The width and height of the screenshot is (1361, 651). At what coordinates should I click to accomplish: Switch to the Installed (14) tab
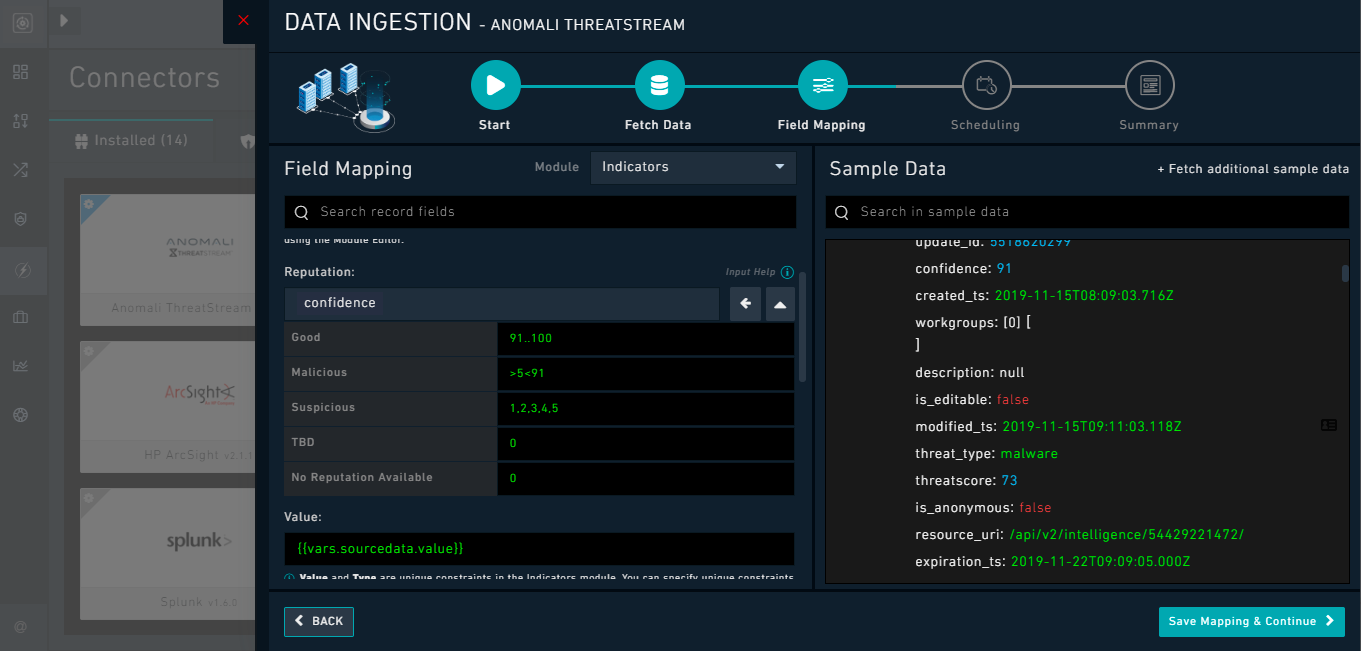pos(131,141)
